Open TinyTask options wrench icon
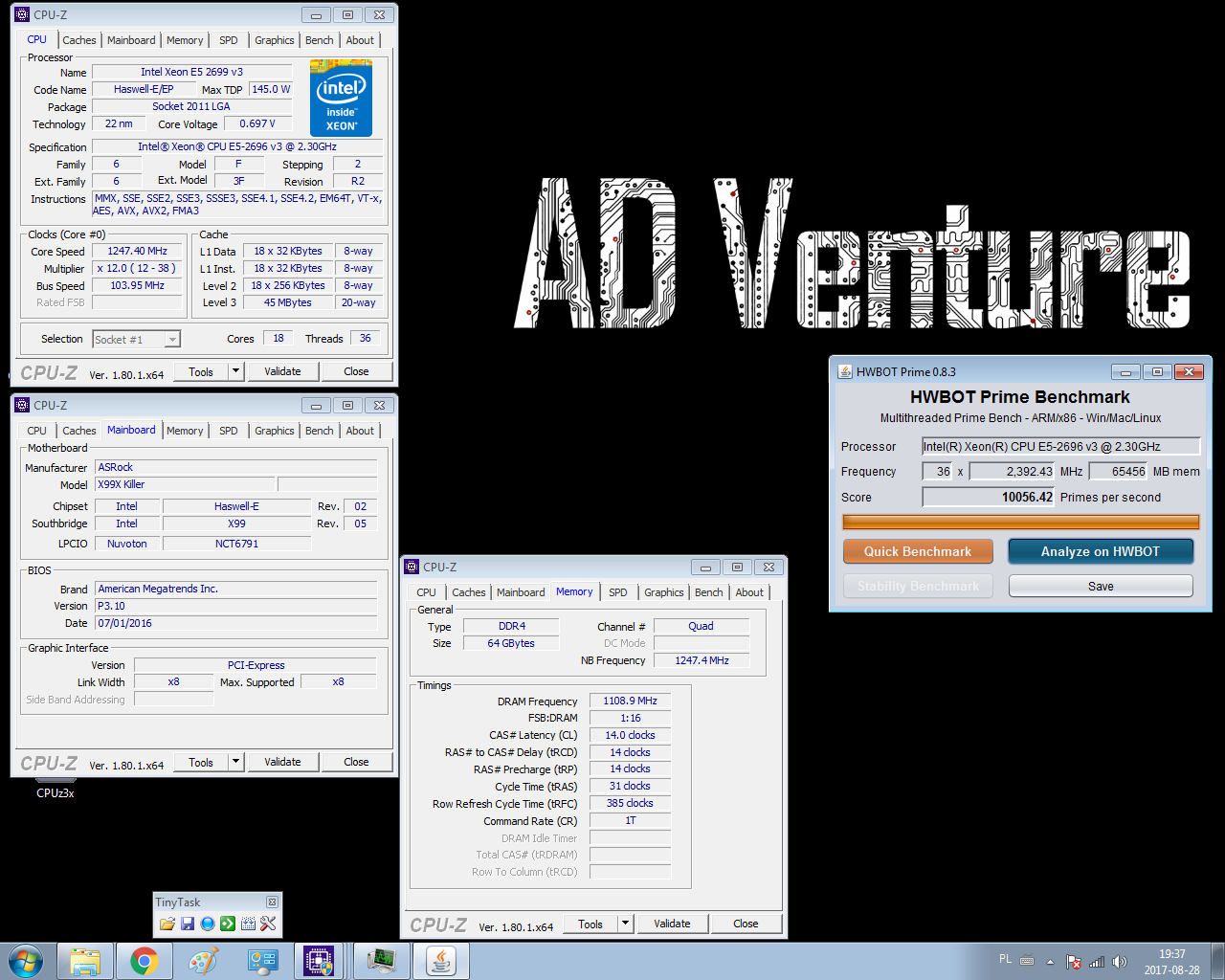Viewport: 1225px width, 980px height. tap(268, 924)
